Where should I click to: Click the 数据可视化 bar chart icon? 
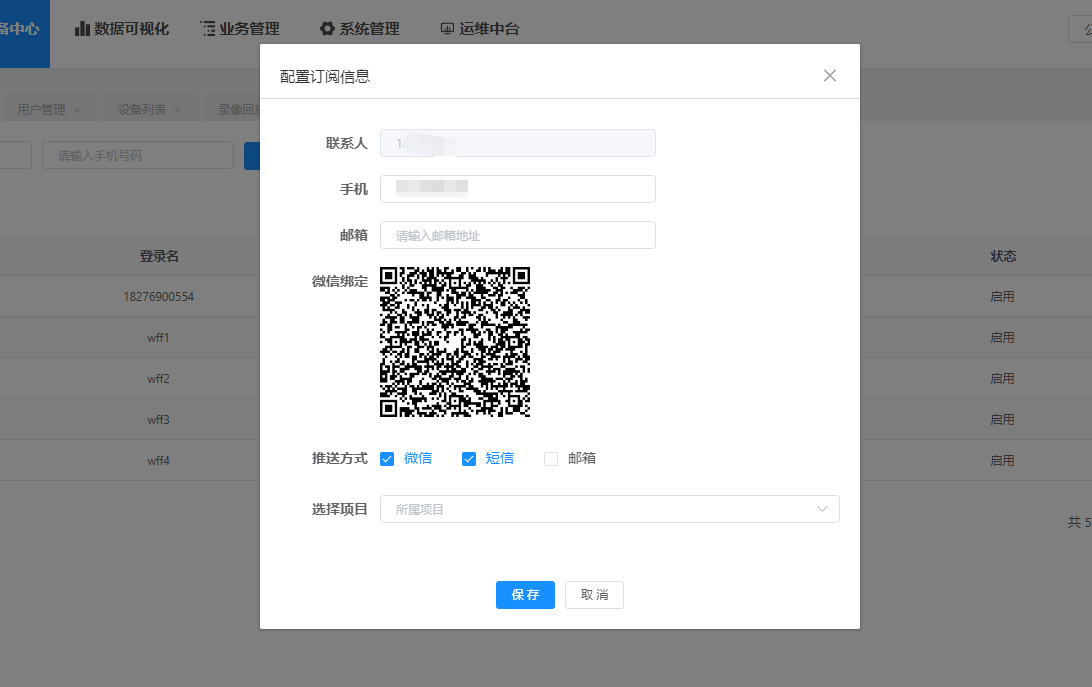coord(82,29)
